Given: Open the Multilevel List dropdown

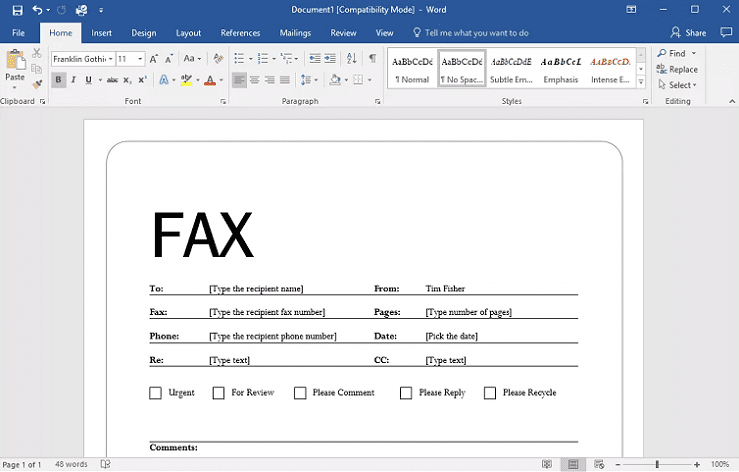Looking at the screenshot, I should [x=296, y=59].
